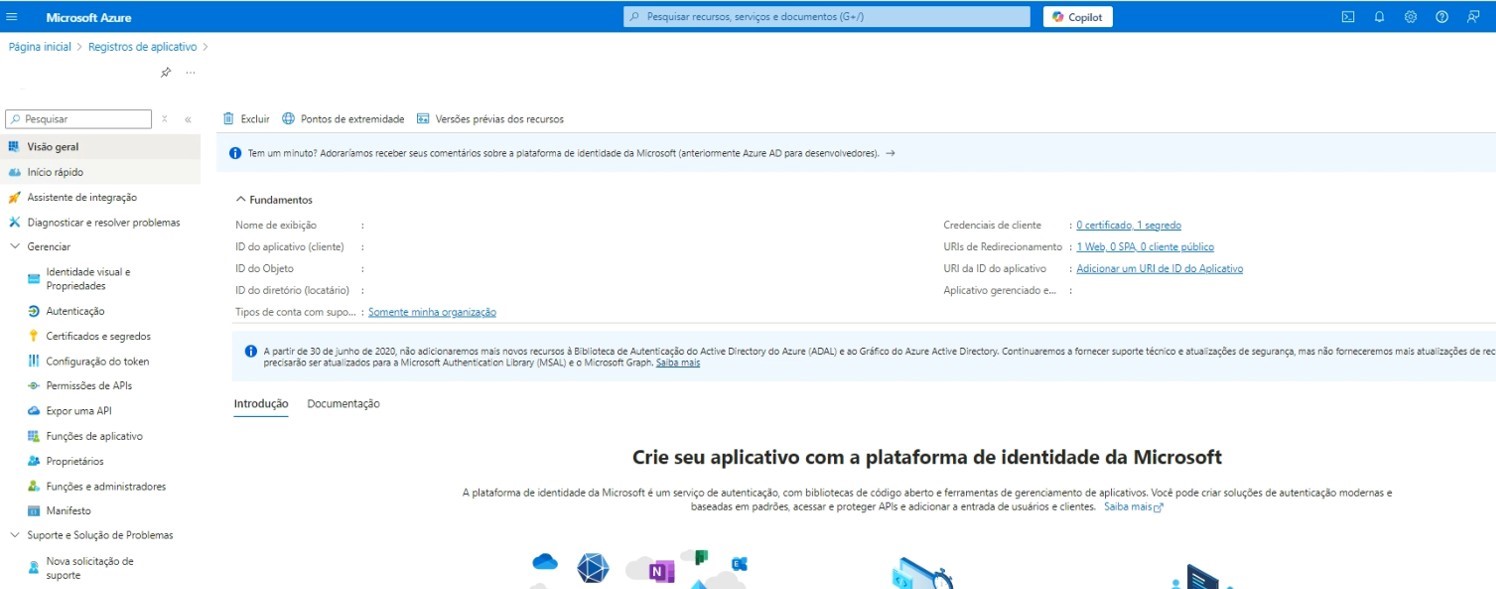Switch to the Introdução tab

(261, 404)
